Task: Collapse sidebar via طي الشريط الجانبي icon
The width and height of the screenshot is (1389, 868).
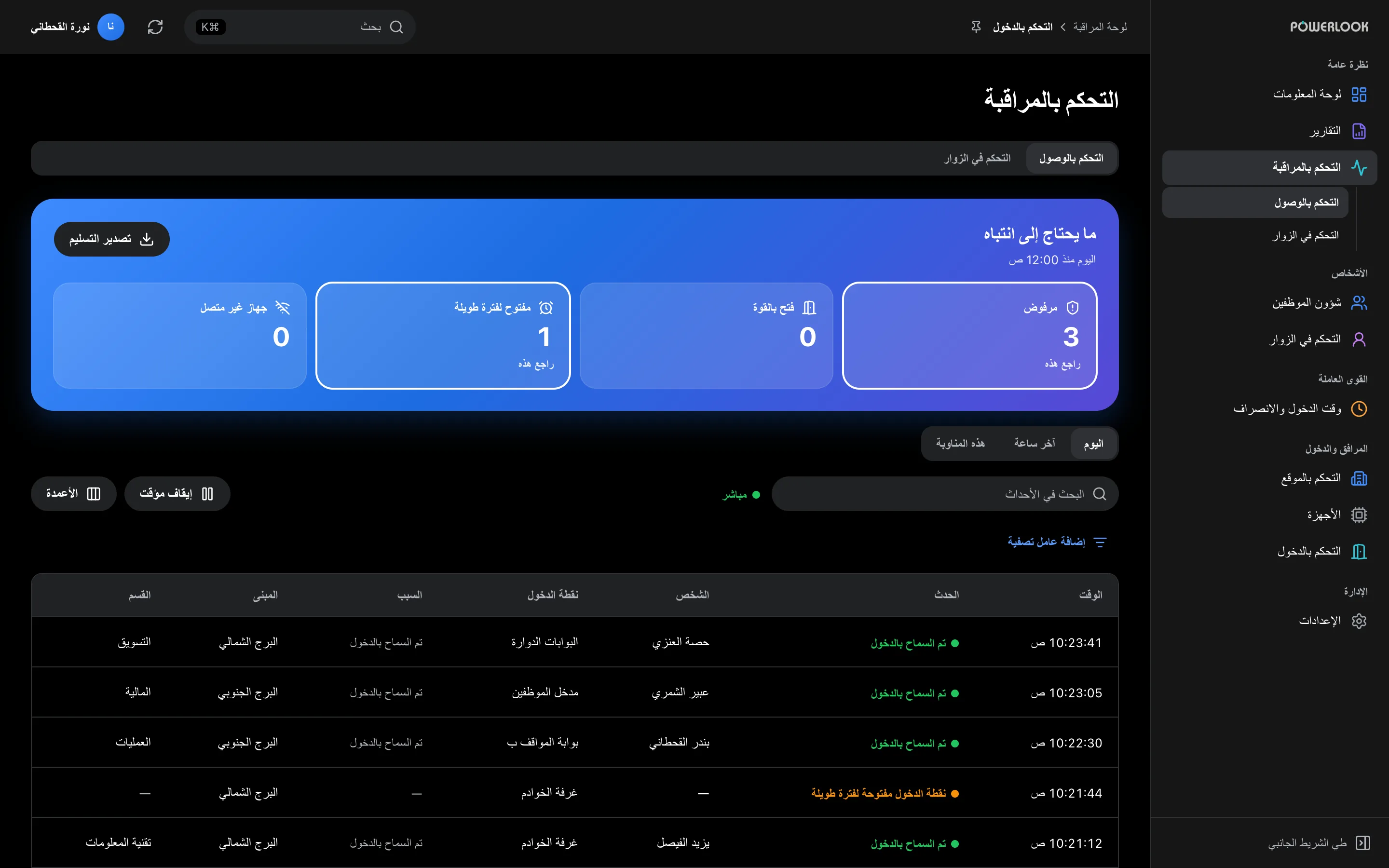Action: tap(1362, 843)
